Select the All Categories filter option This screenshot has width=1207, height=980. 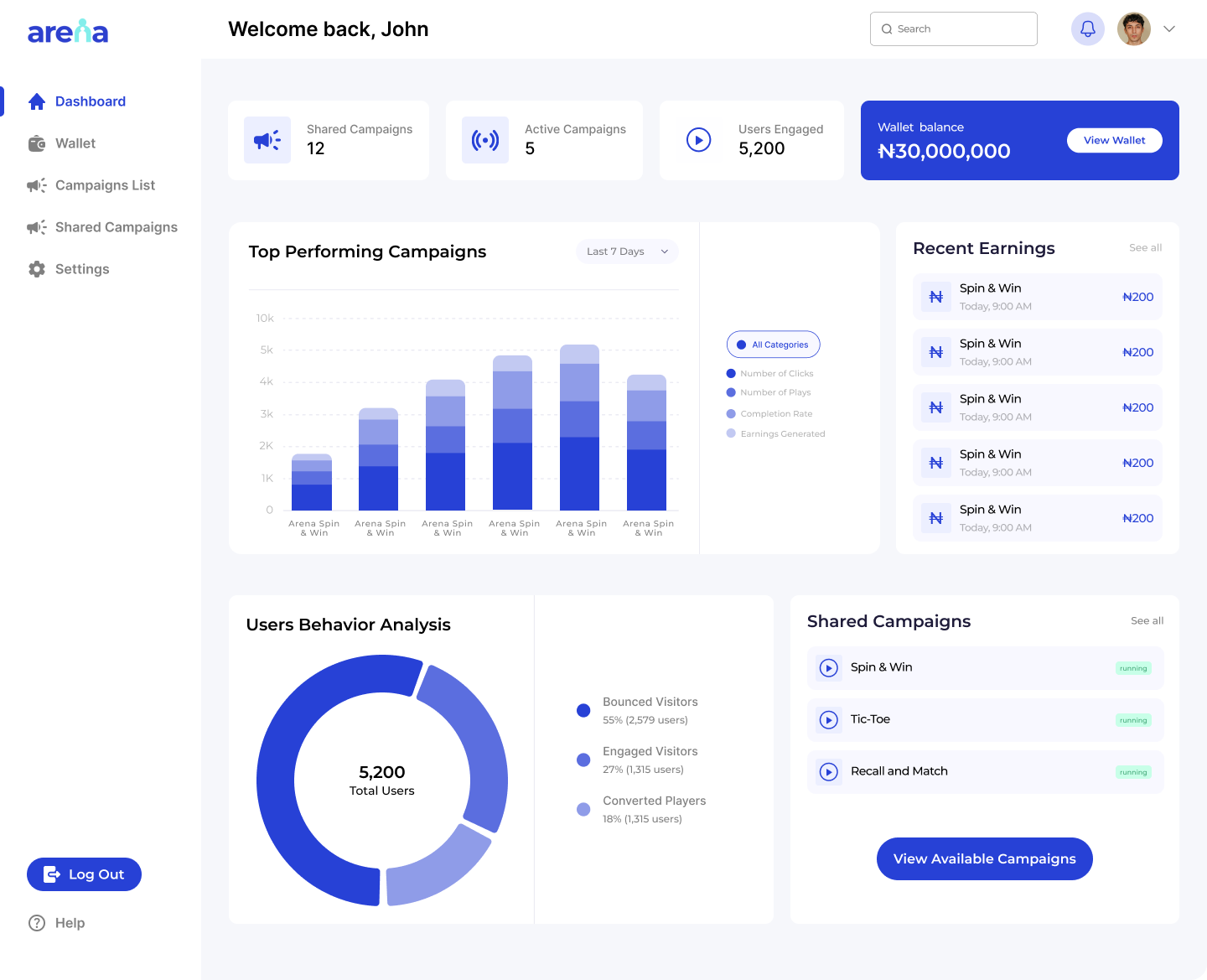[773, 345]
